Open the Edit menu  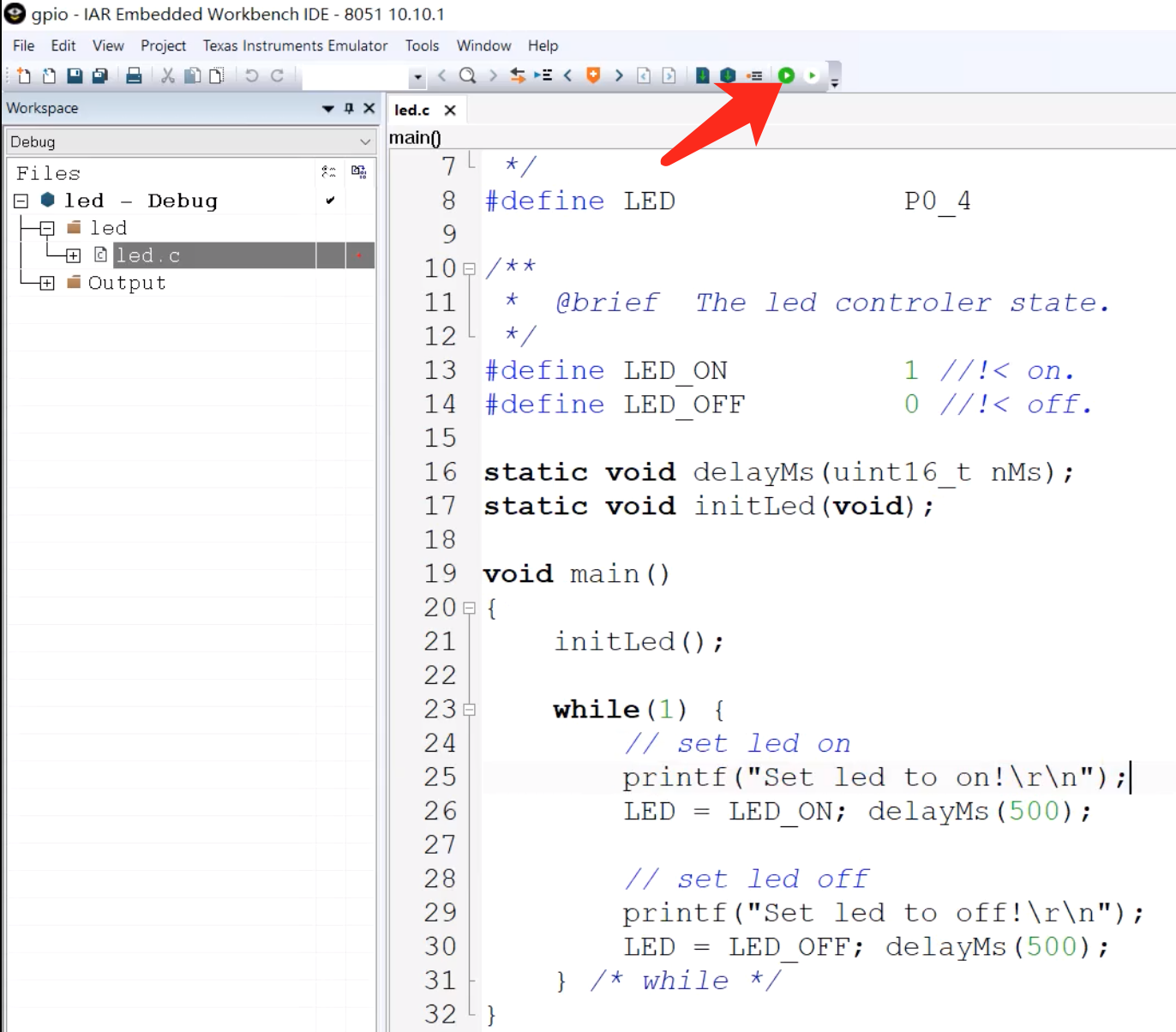(63, 45)
